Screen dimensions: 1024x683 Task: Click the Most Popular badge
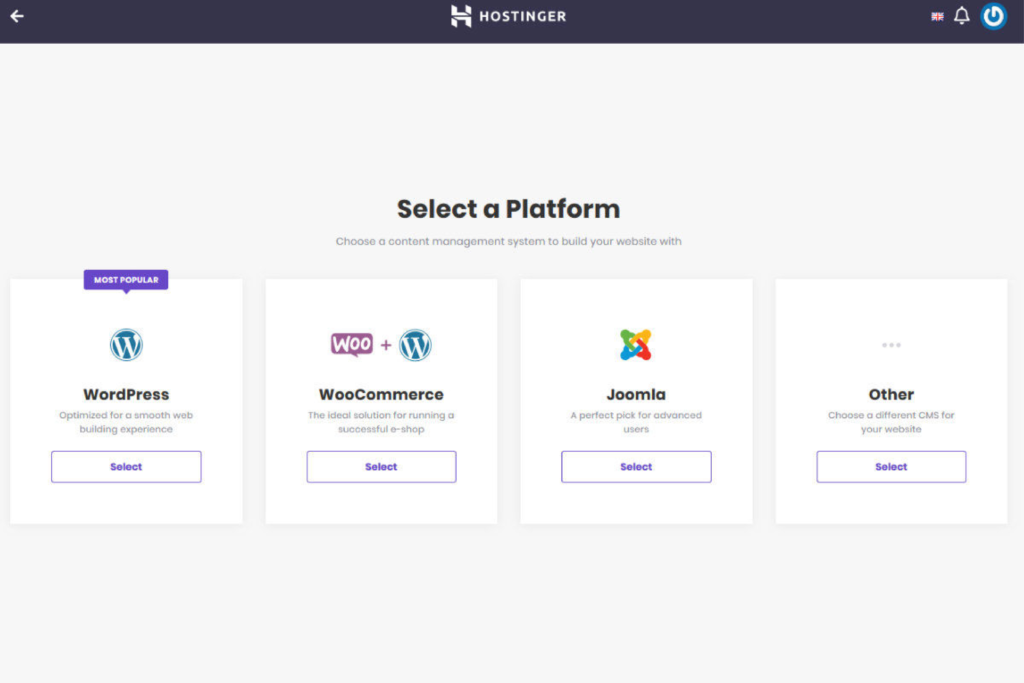click(x=126, y=280)
